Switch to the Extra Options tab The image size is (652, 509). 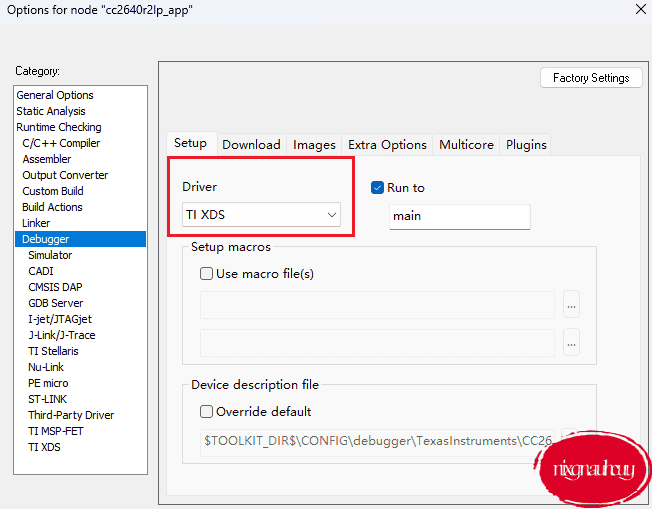point(387,144)
